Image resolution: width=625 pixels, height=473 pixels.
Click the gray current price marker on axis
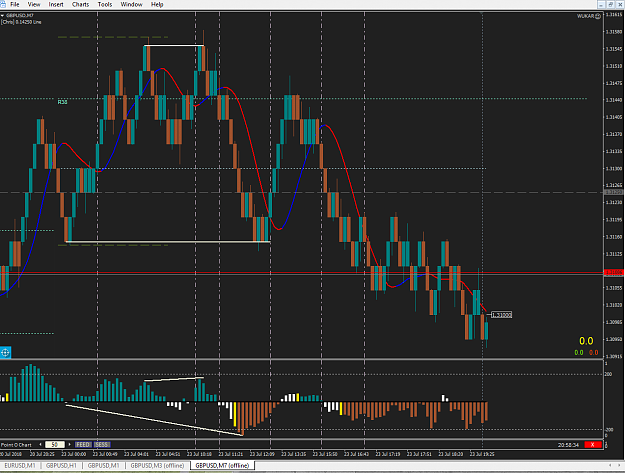[x=614, y=192]
